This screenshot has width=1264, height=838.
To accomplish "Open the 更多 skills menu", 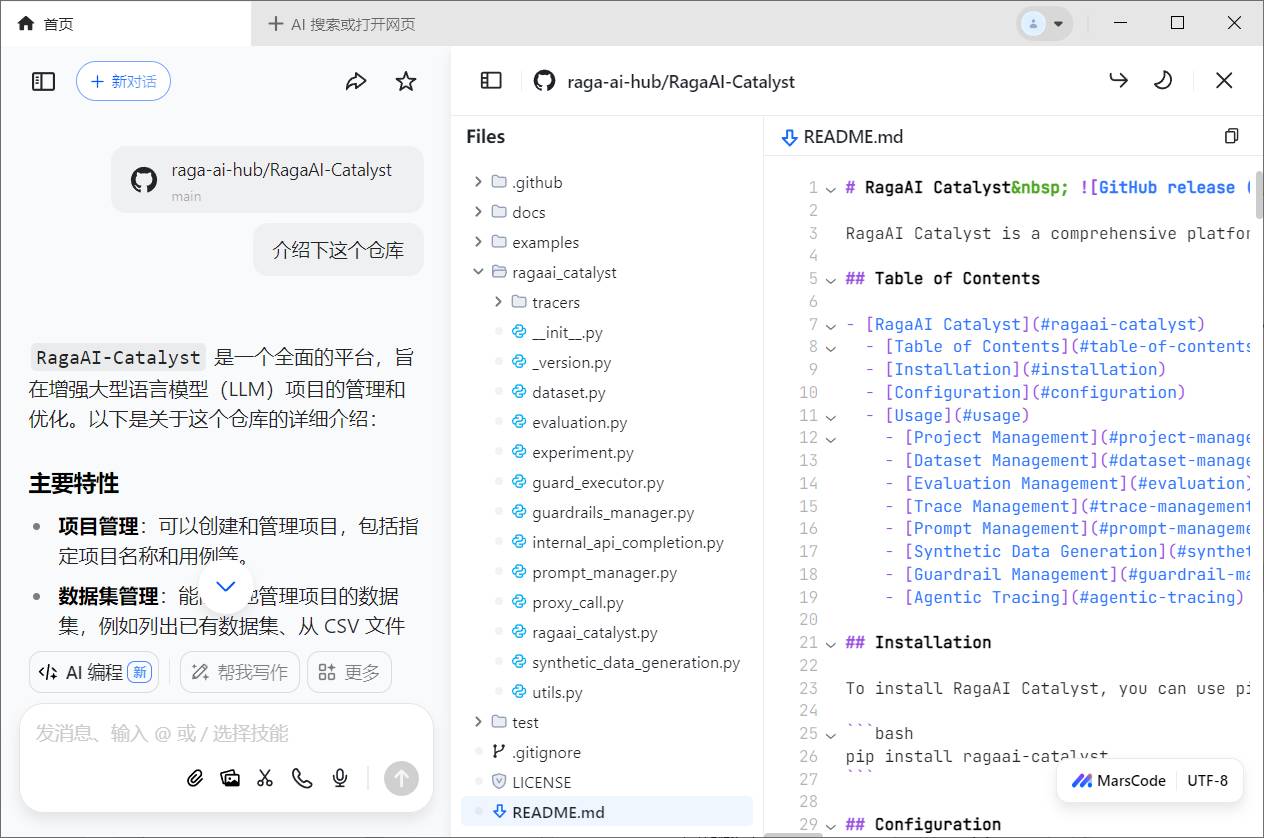I will click(349, 672).
